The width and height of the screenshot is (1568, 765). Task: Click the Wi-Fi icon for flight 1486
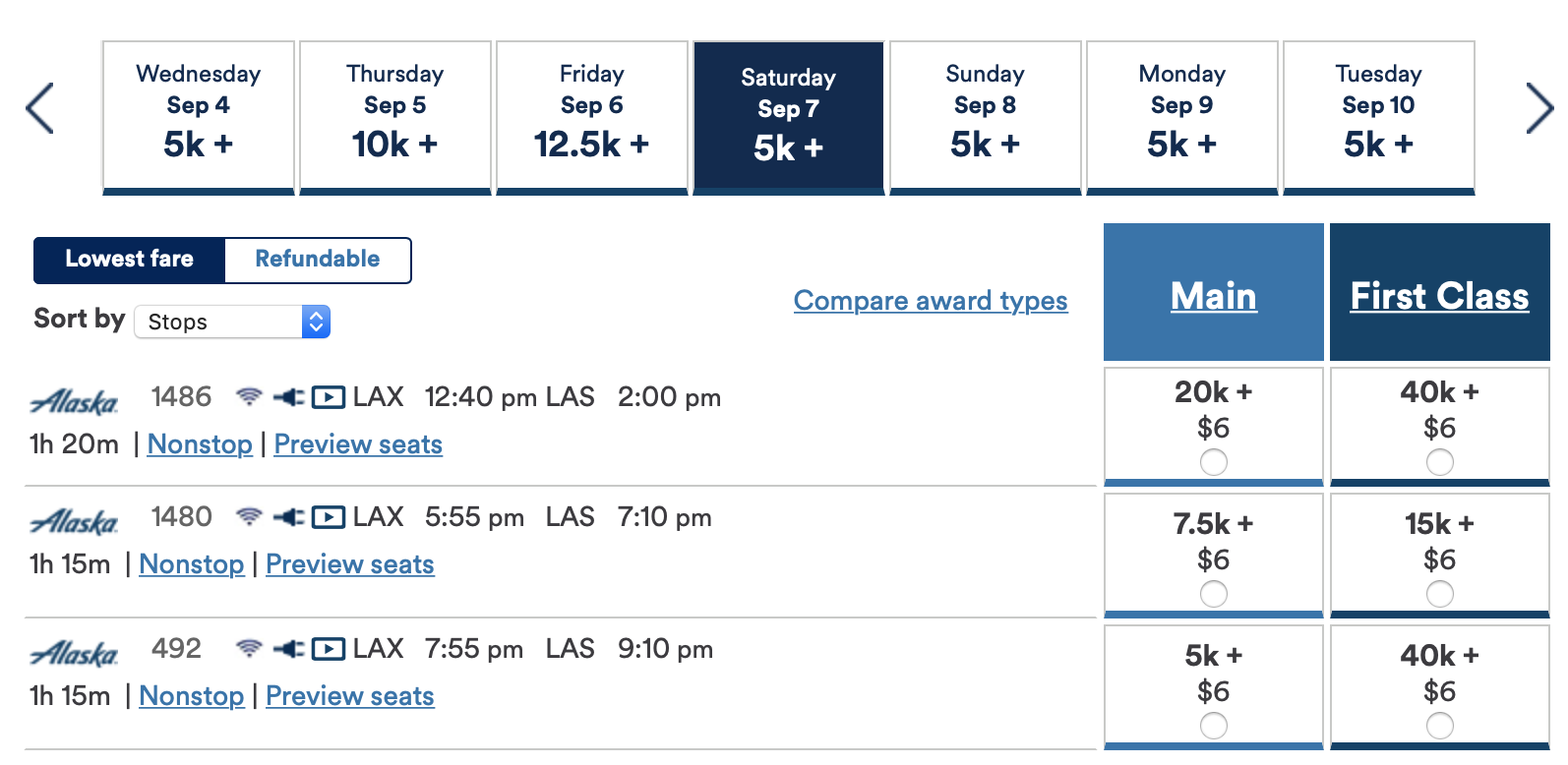tap(250, 396)
